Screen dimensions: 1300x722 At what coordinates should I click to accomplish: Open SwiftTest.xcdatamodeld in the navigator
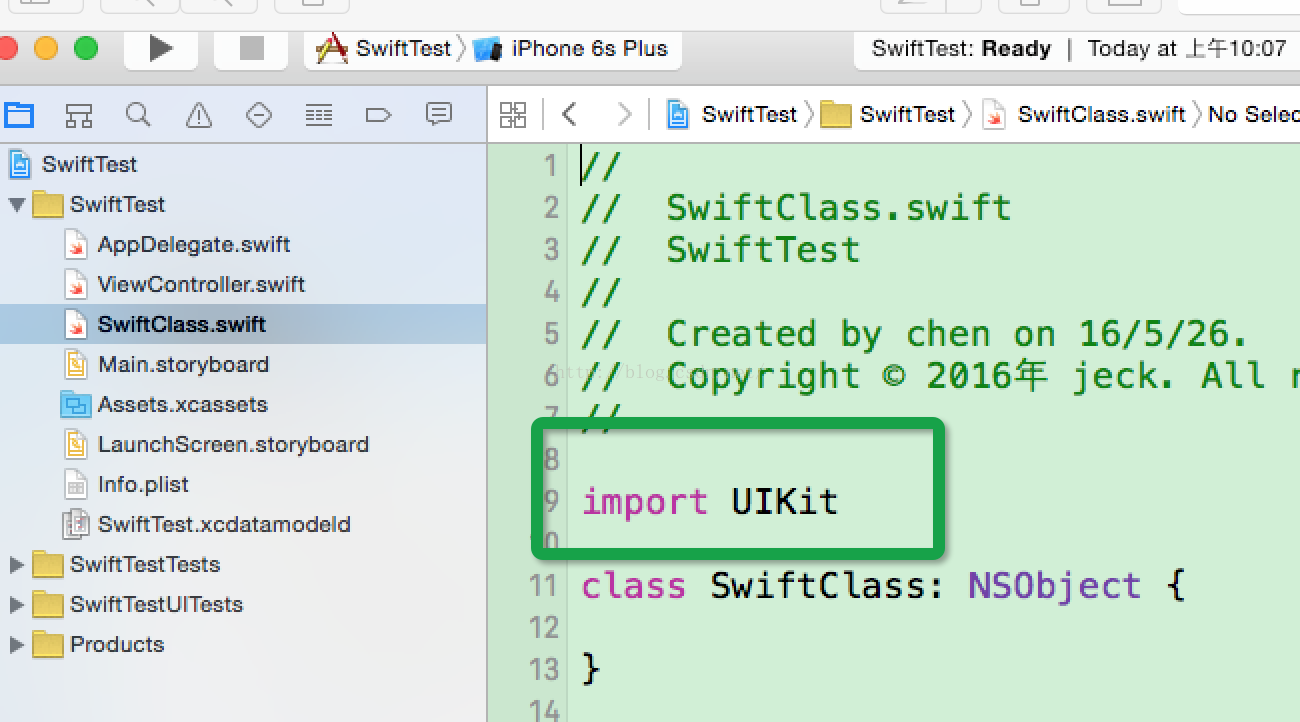[243, 524]
